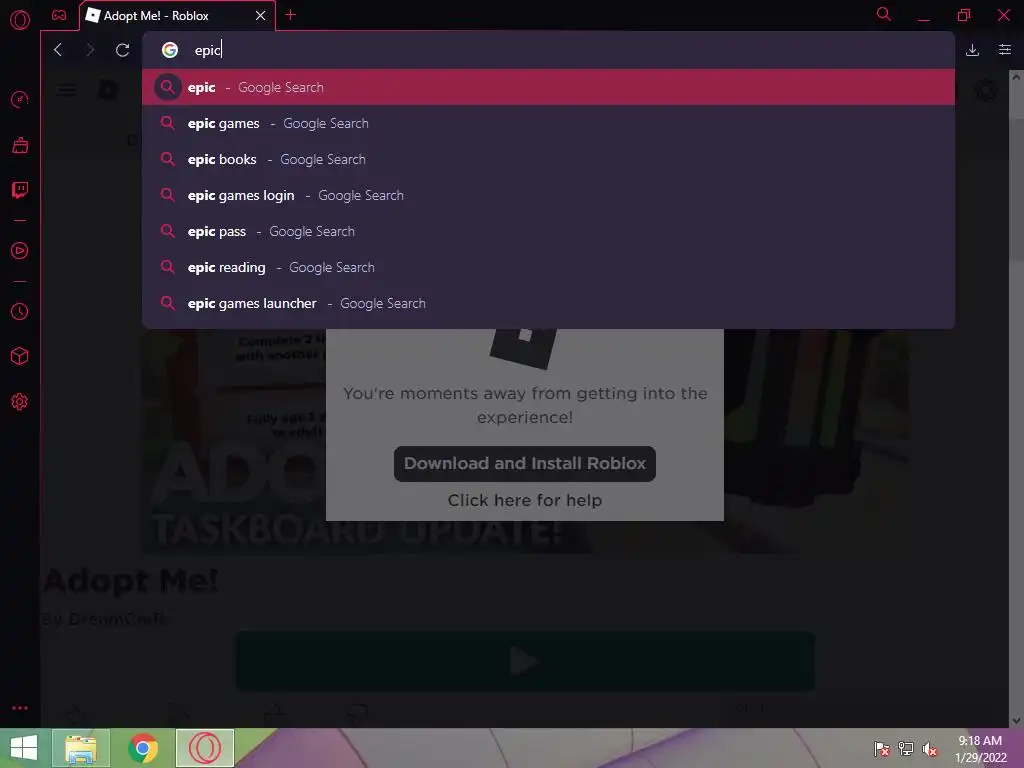
Task: Open Twitch panel in sidebar
Action: click(x=20, y=190)
